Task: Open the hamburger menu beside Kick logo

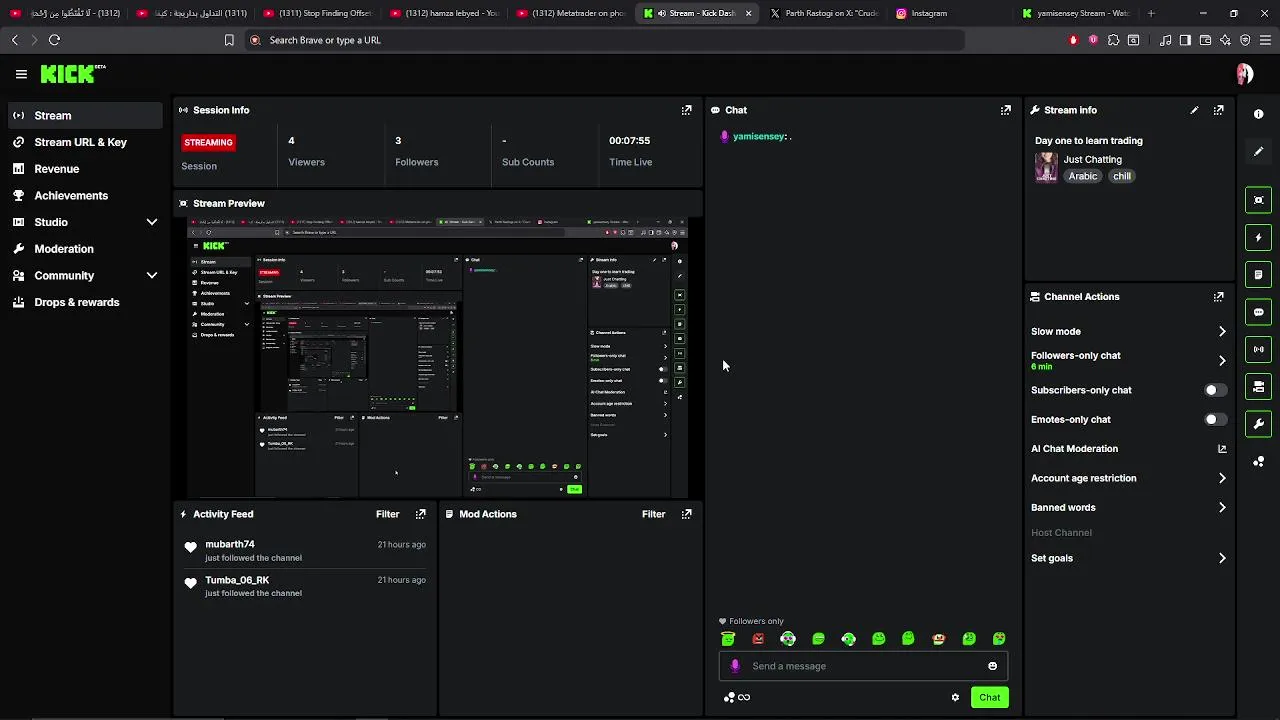Action: [x=21, y=74]
